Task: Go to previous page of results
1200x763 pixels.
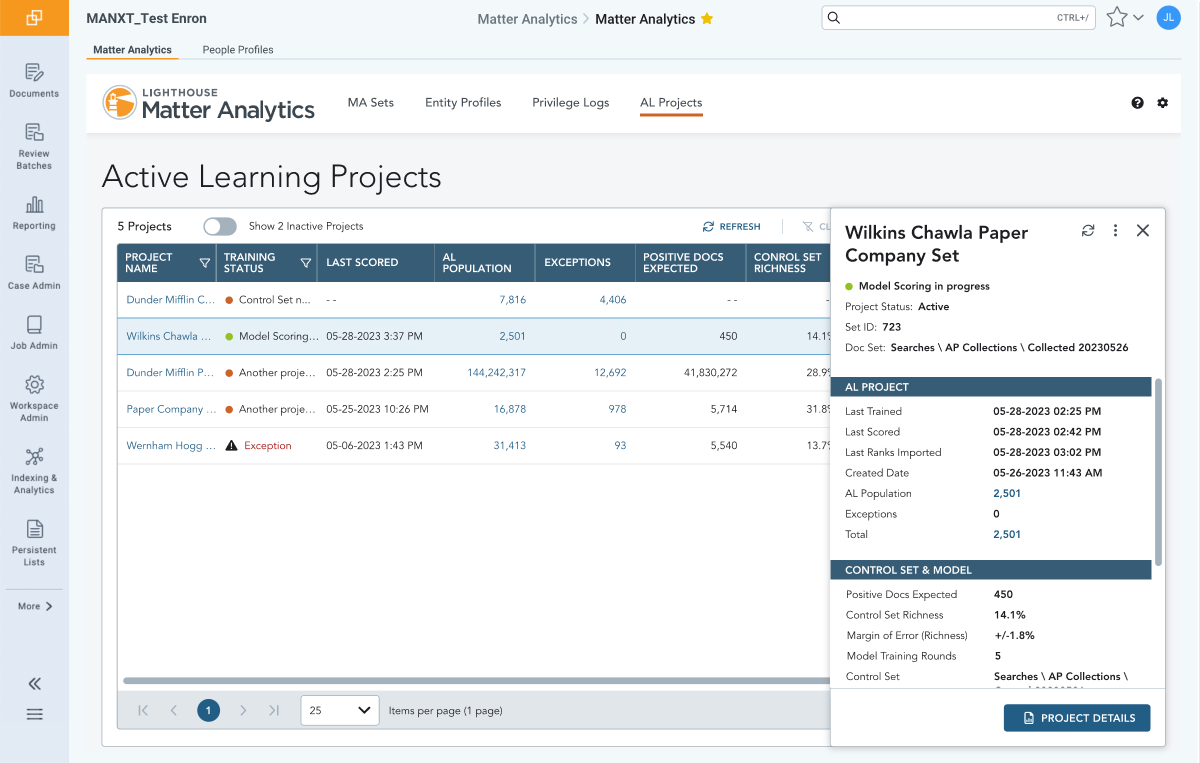Action: click(x=174, y=710)
